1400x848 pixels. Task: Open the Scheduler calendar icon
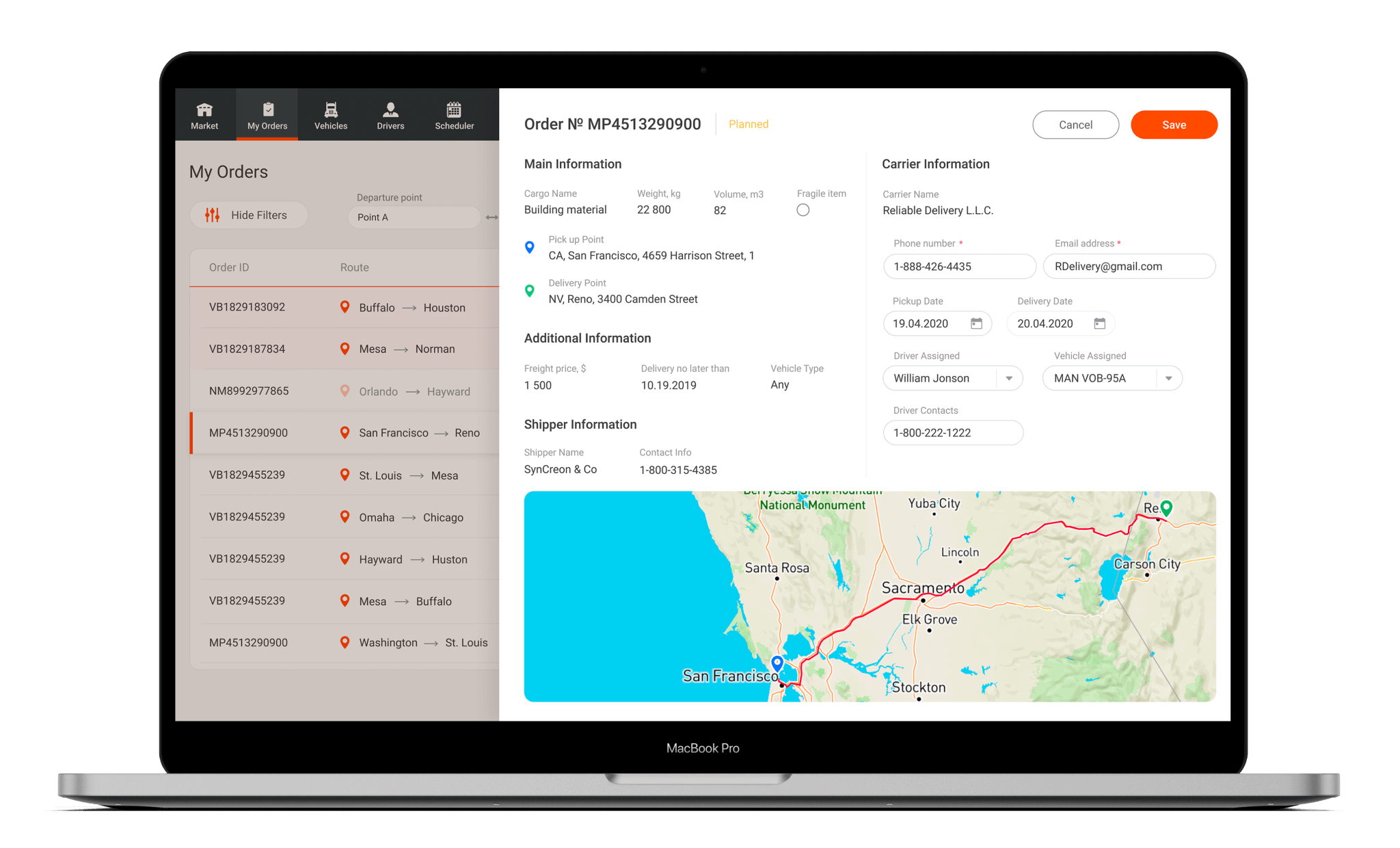pos(453,114)
